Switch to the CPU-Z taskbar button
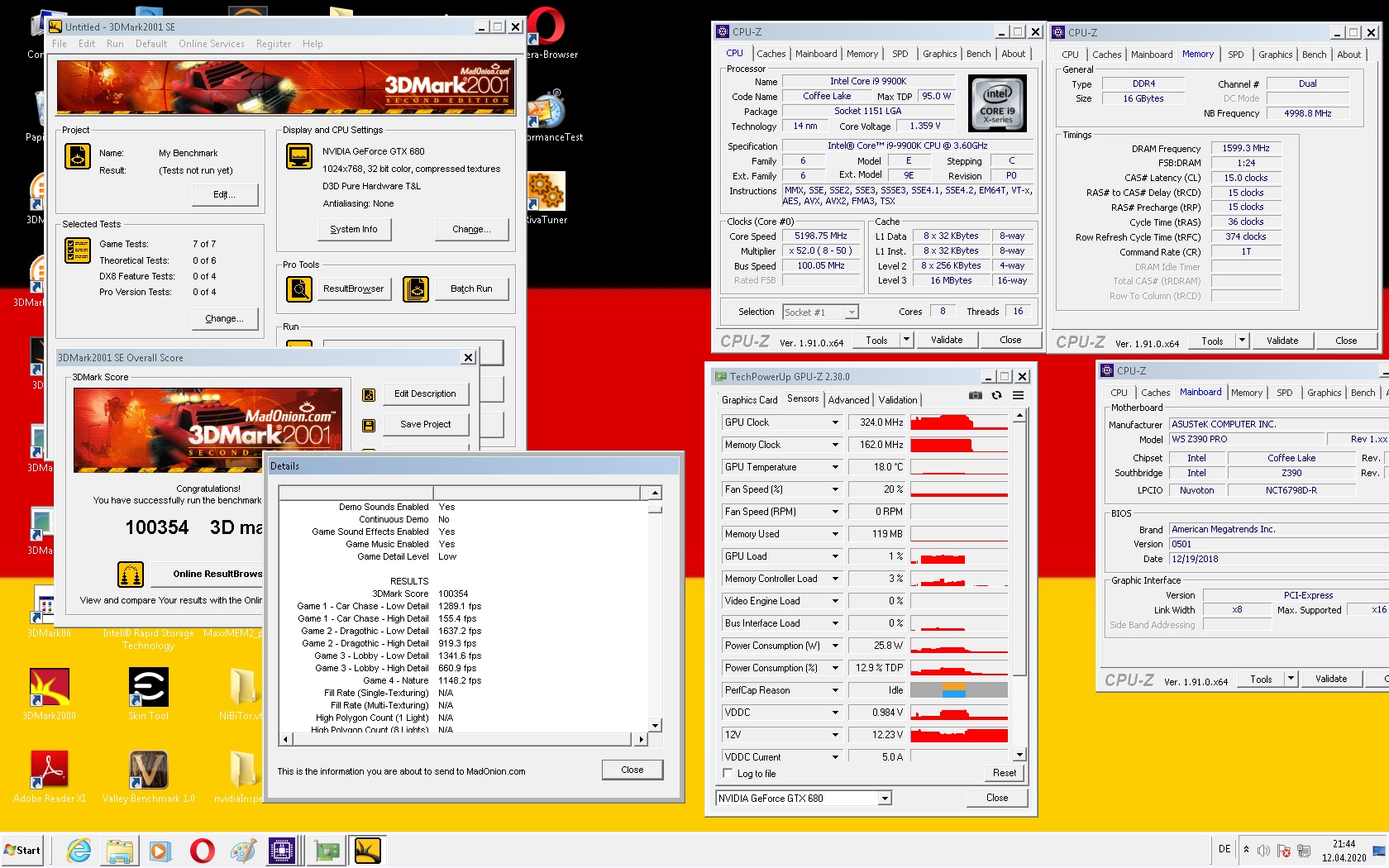 [x=282, y=851]
